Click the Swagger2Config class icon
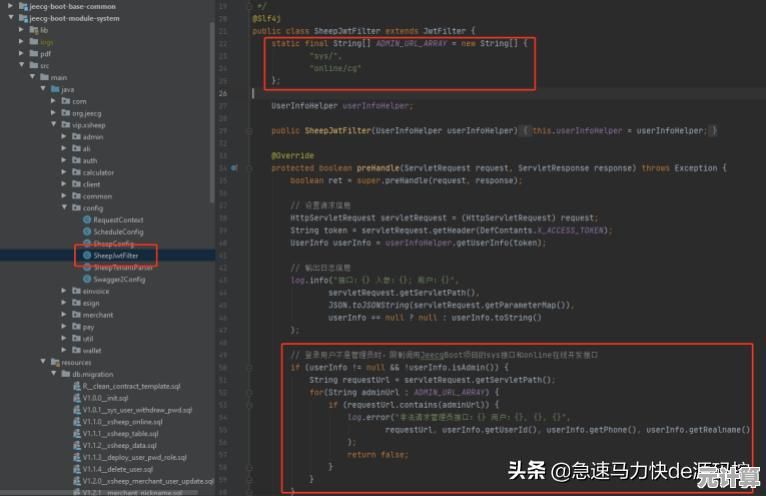The image size is (766, 496). coord(87,280)
